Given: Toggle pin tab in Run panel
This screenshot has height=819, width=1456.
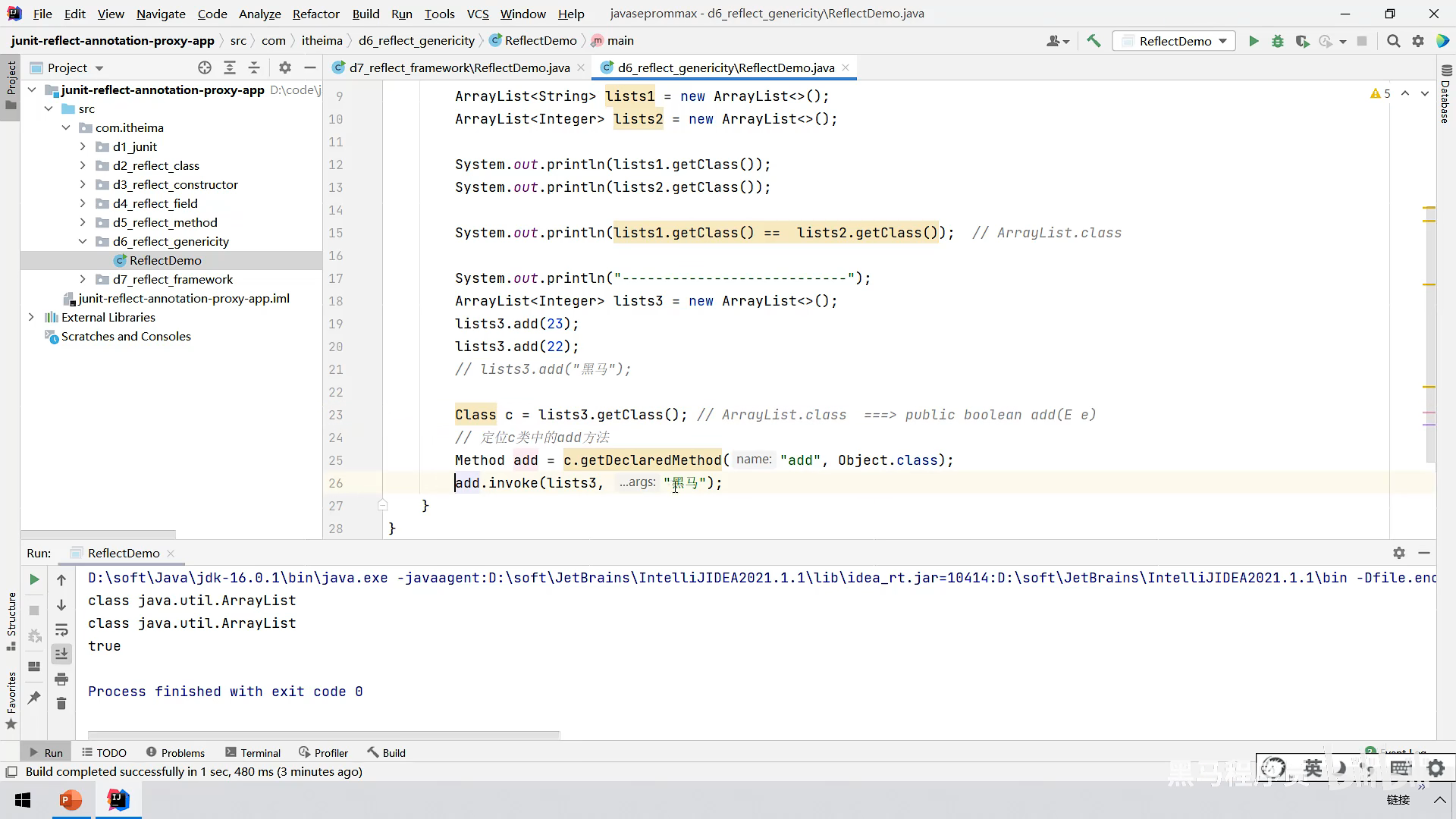Looking at the screenshot, I should point(34,697).
